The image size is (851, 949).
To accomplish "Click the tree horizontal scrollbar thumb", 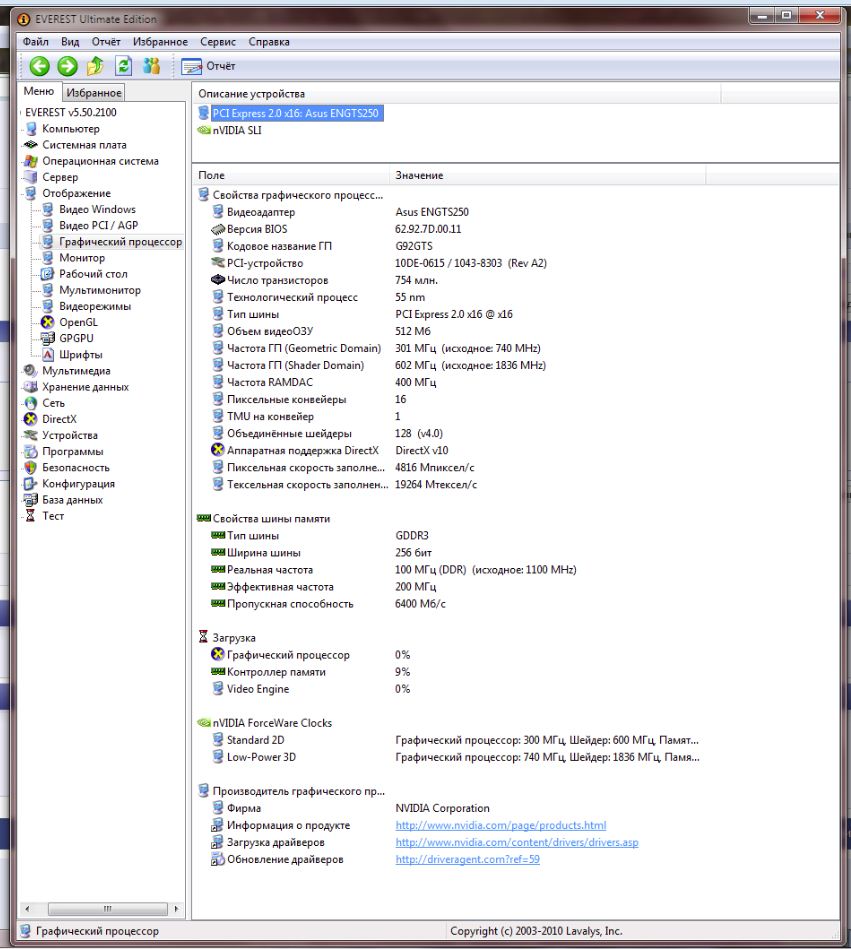I will (107, 908).
